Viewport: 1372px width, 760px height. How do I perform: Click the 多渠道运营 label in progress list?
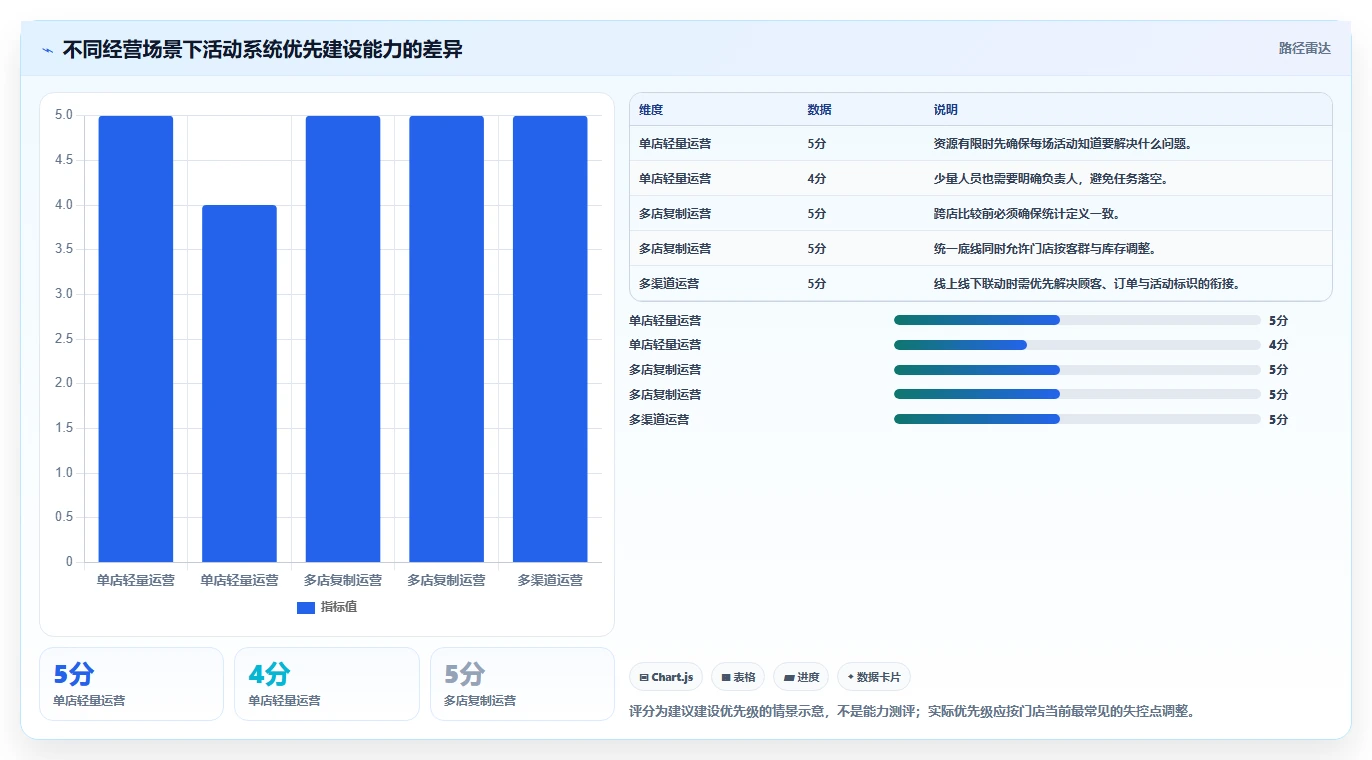[659, 419]
